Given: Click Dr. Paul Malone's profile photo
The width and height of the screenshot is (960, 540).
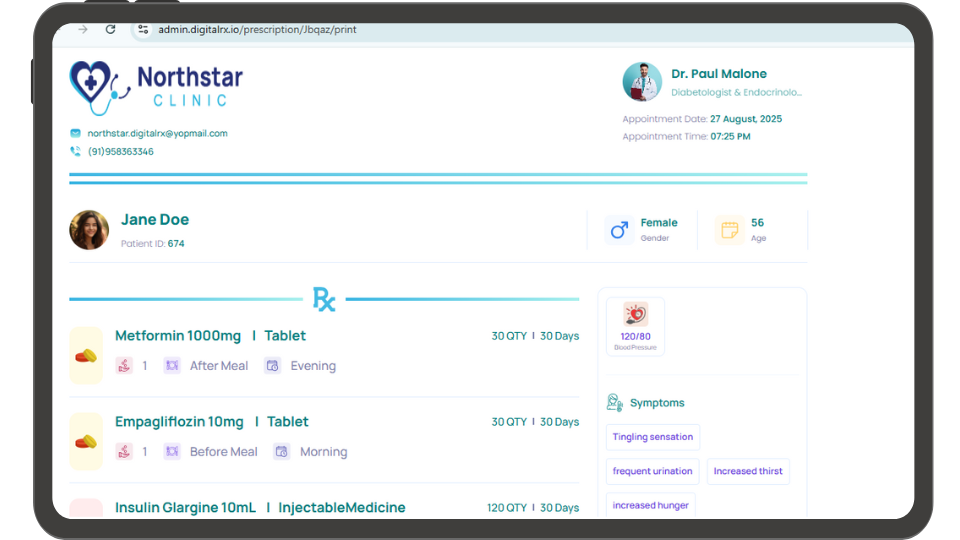Looking at the screenshot, I should coord(642,82).
